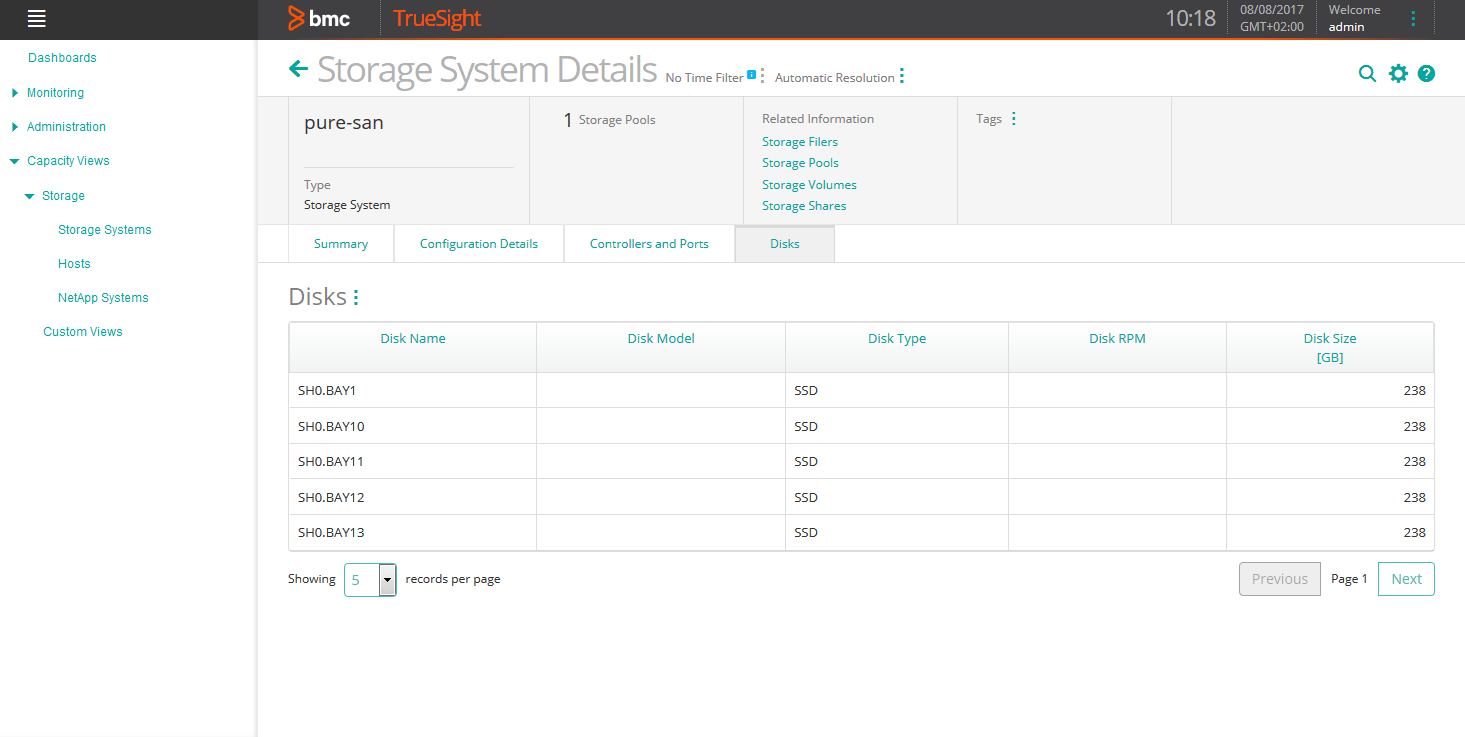Open the admin user options menu
This screenshot has width=1465, height=737.
point(1413,18)
